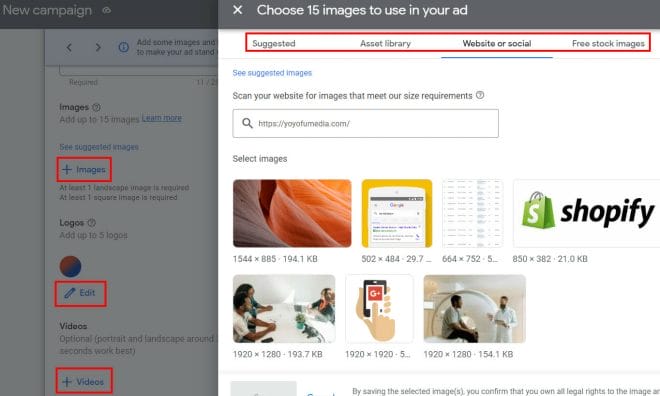Click the 1920 × 1280 · 154.1 KB caption

click(468, 354)
